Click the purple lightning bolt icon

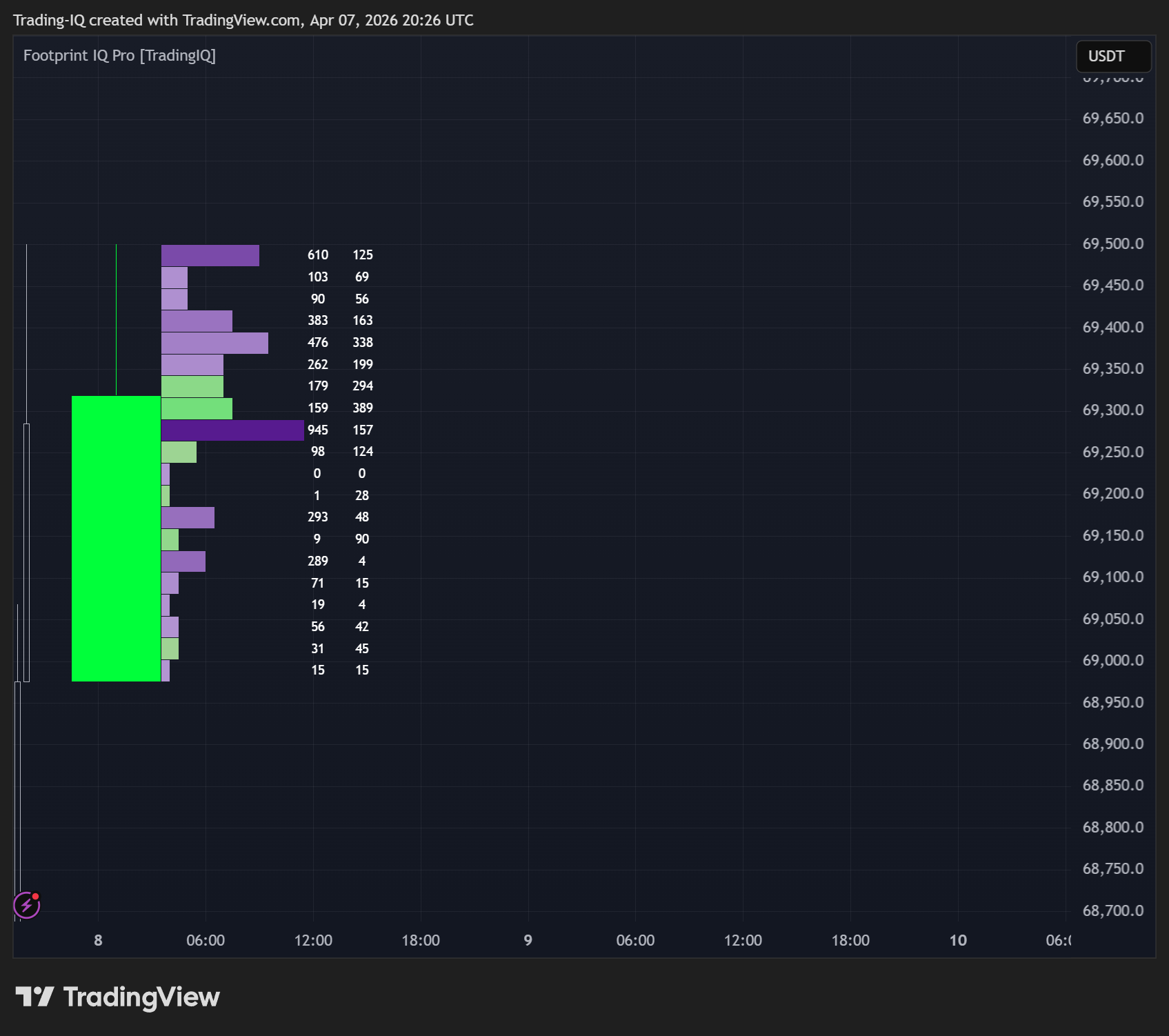(27, 905)
